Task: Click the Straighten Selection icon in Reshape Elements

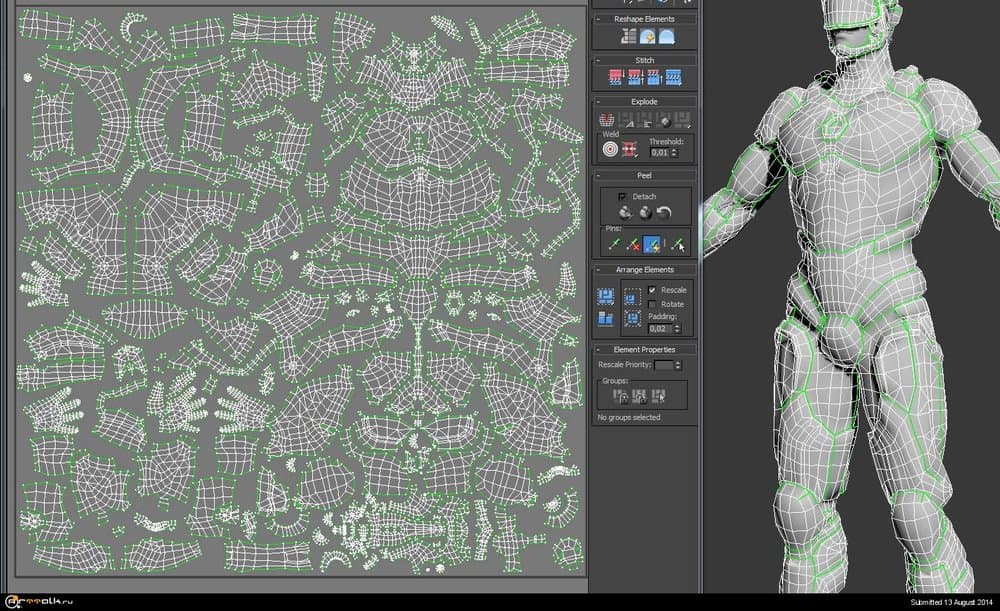Action: click(628, 37)
